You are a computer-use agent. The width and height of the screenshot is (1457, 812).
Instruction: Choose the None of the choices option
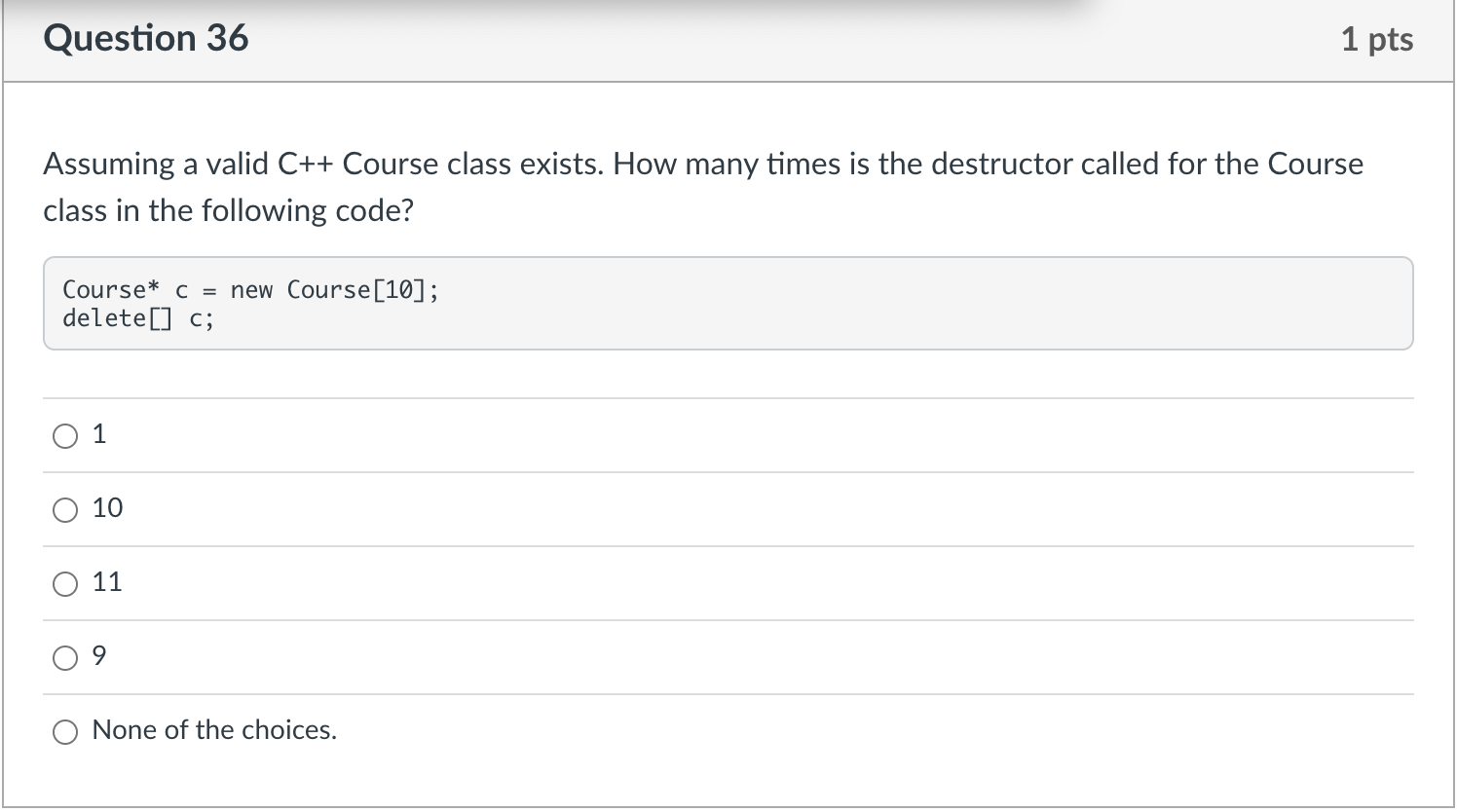(x=64, y=731)
